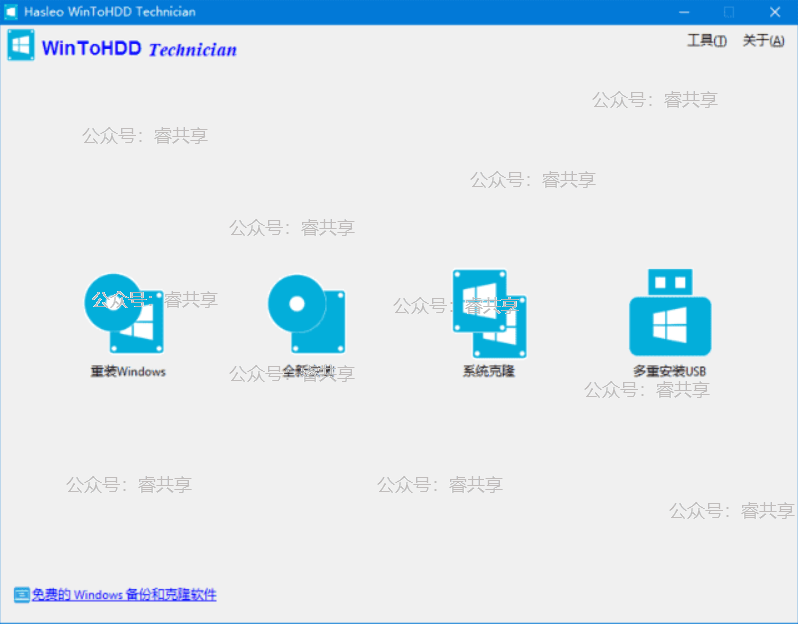
Task: Open the 免费的 Windows 备份和克隆软件 link
Action: point(124,595)
